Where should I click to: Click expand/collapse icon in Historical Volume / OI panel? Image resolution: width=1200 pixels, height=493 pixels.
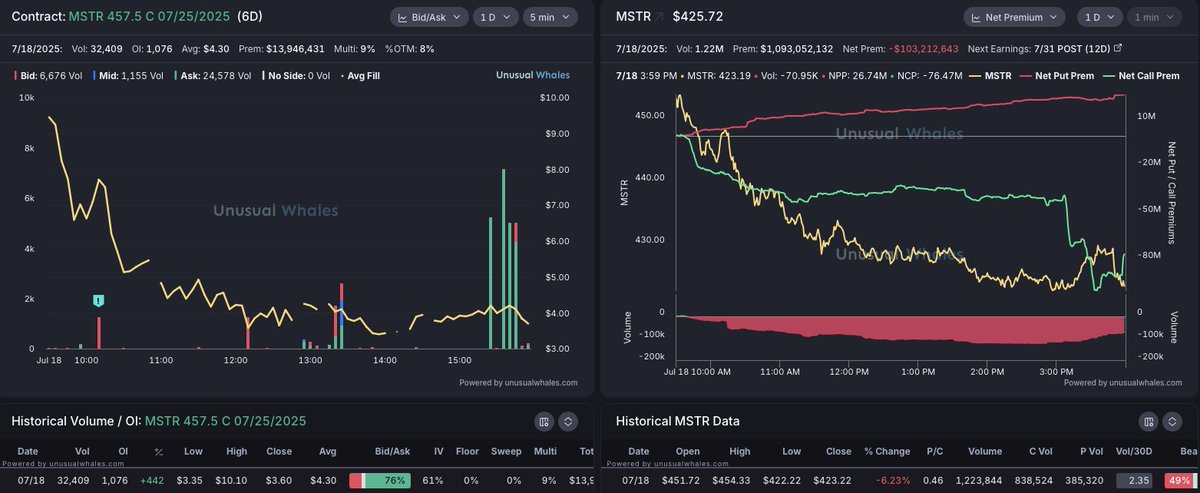568,422
